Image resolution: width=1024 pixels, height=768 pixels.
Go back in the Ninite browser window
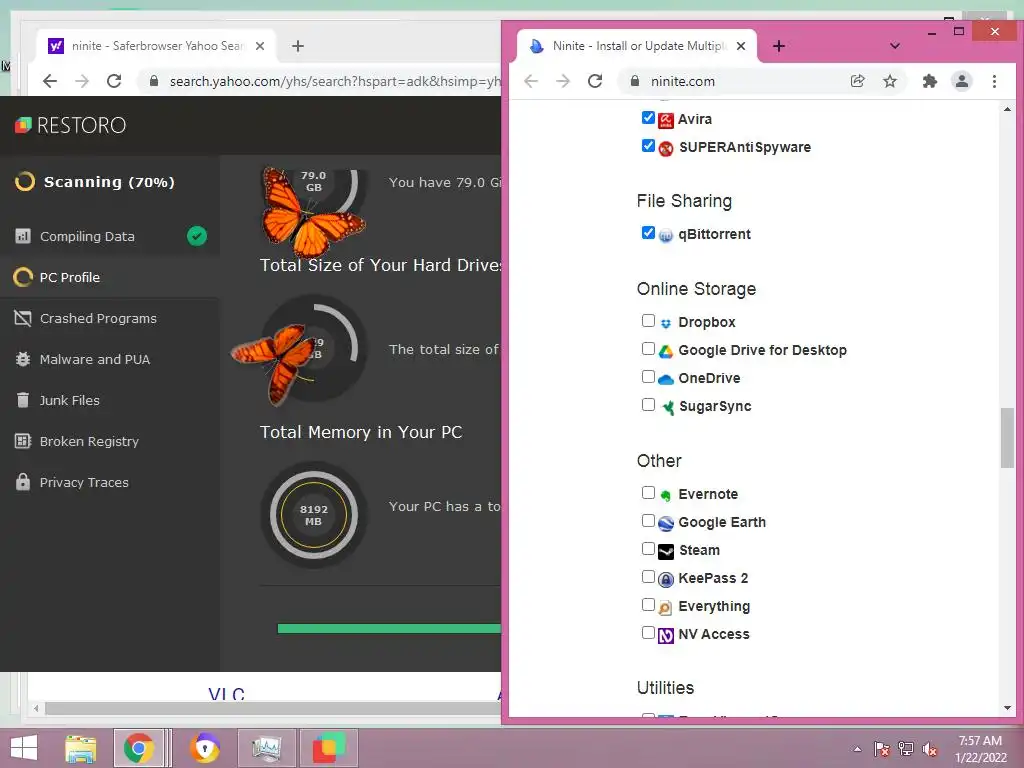[531, 81]
